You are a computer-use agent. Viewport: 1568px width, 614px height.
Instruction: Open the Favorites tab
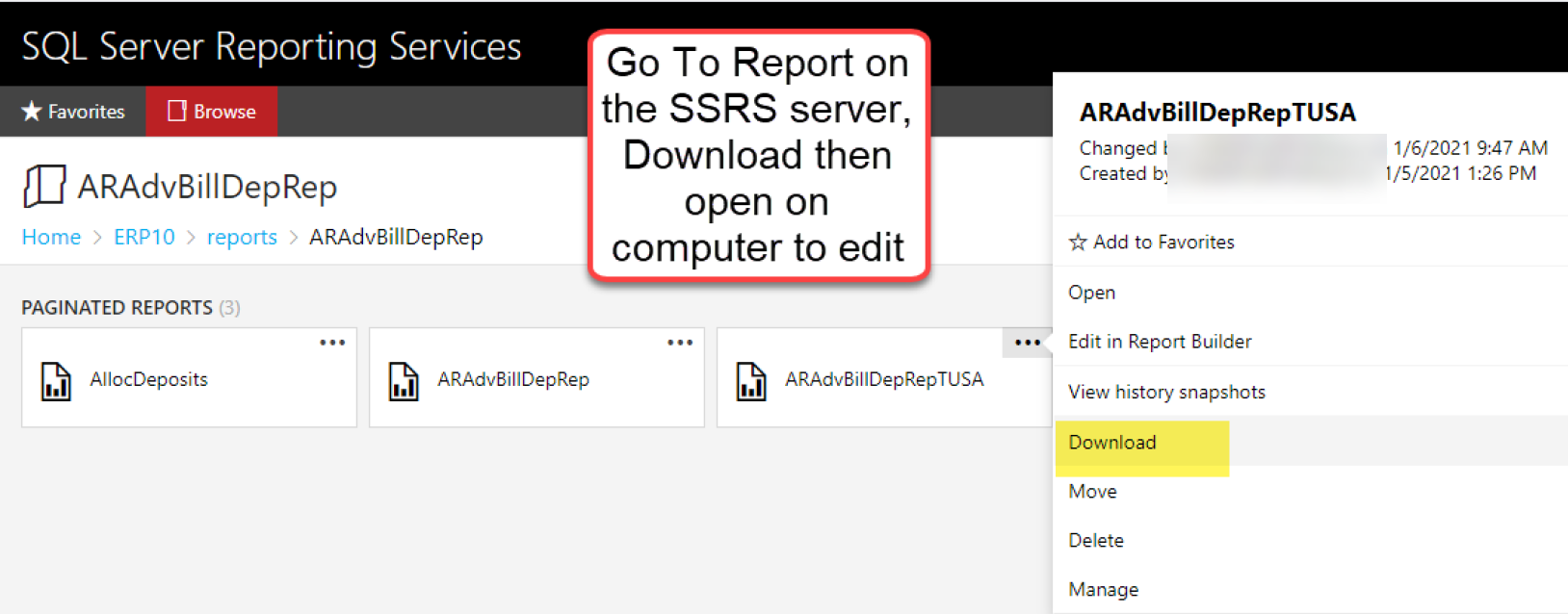point(73,112)
